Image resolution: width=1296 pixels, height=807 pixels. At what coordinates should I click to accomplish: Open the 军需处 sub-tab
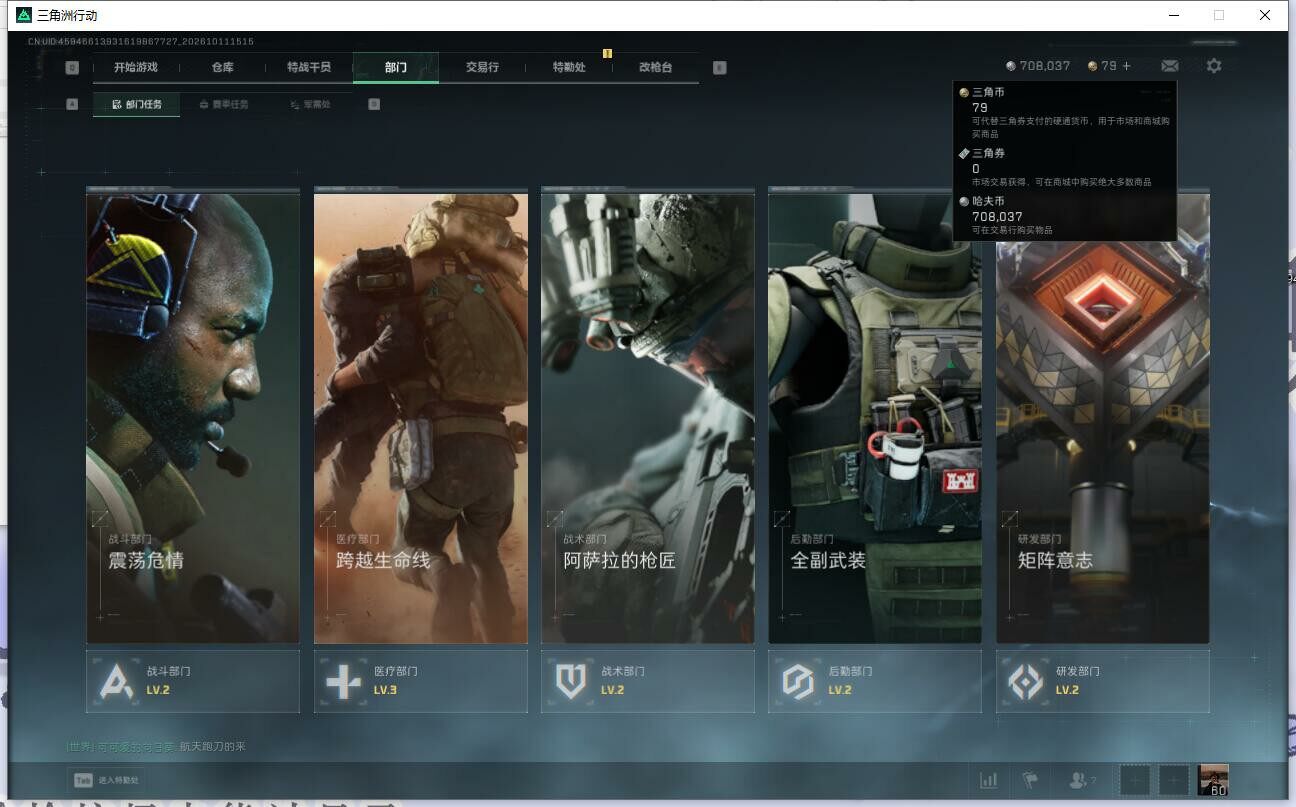[310, 104]
